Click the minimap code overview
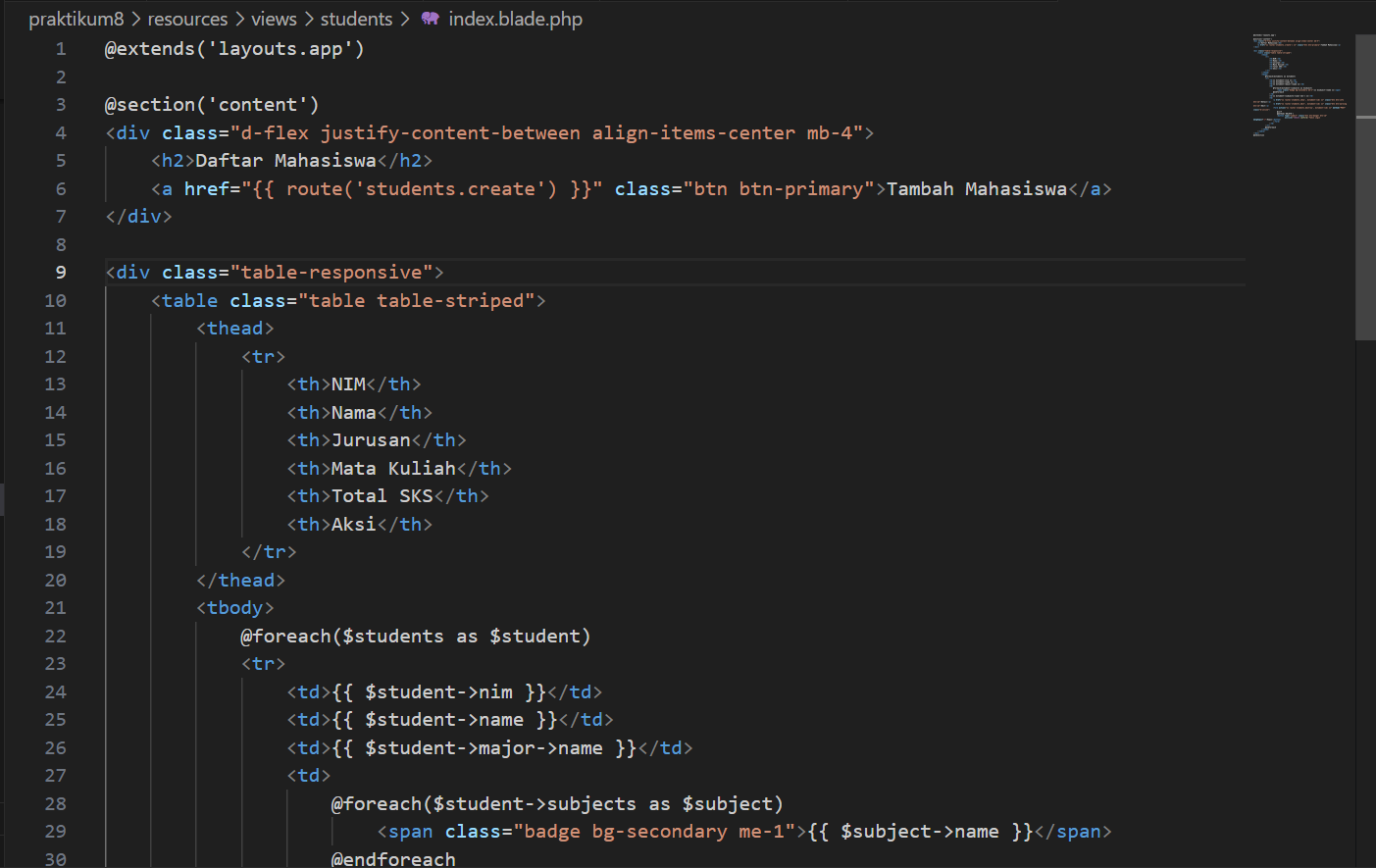Image resolution: width=1376 pixels, height=868 pixels. 1300,85
